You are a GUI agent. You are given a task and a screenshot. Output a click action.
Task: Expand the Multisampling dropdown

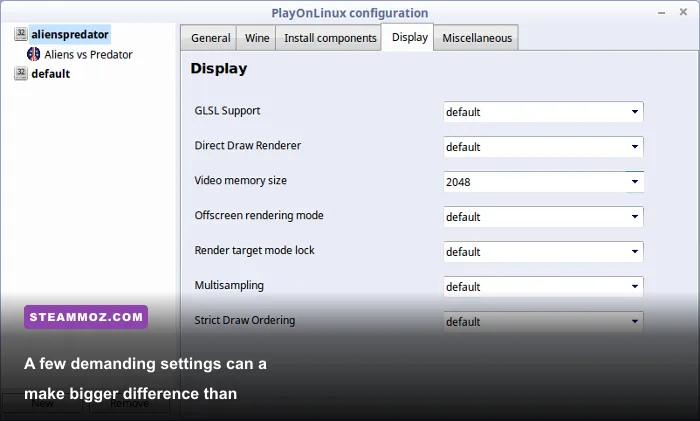[543, 287]
